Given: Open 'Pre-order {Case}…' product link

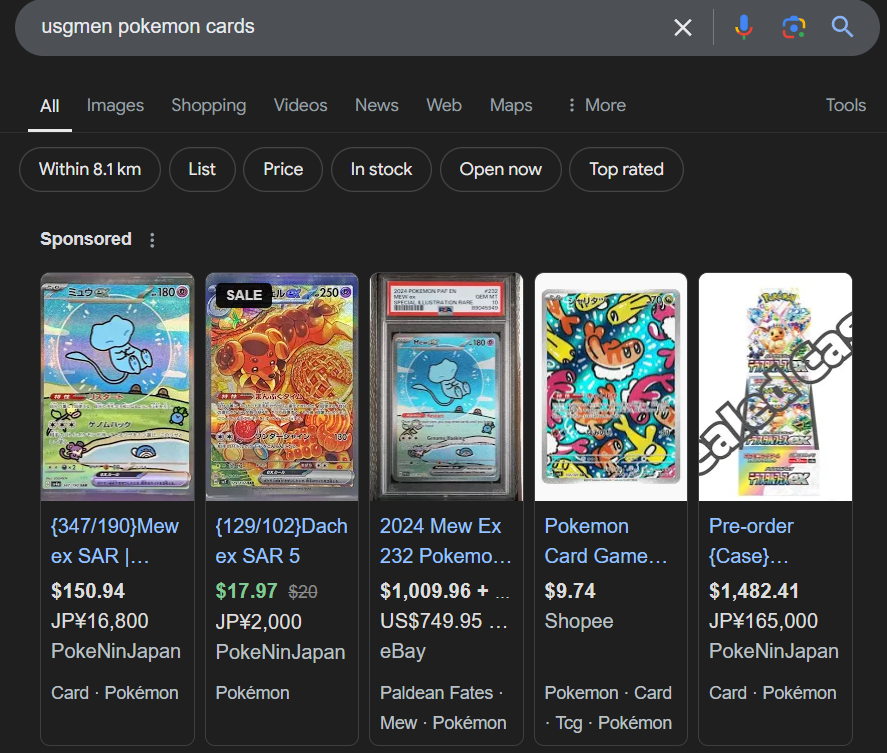Looking at the screenshot, I should (751, 541).
